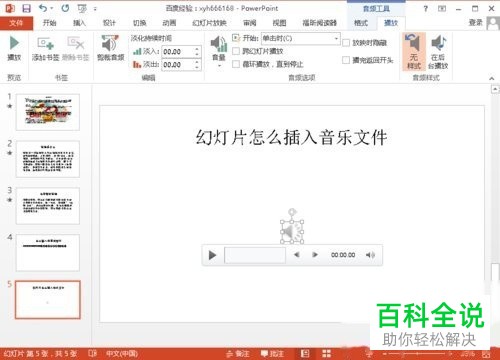500x360 pixels.
Task: Open ribbon display options icon
Action: coord(442,9)
